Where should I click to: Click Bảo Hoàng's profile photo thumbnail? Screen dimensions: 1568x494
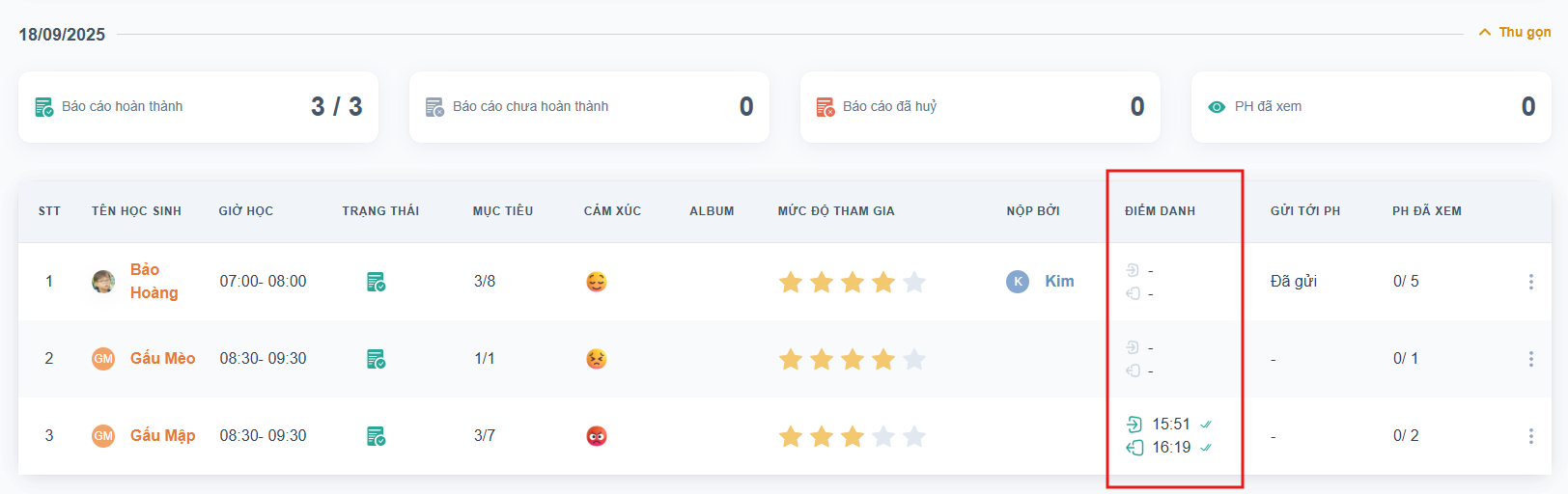point(103,282)
